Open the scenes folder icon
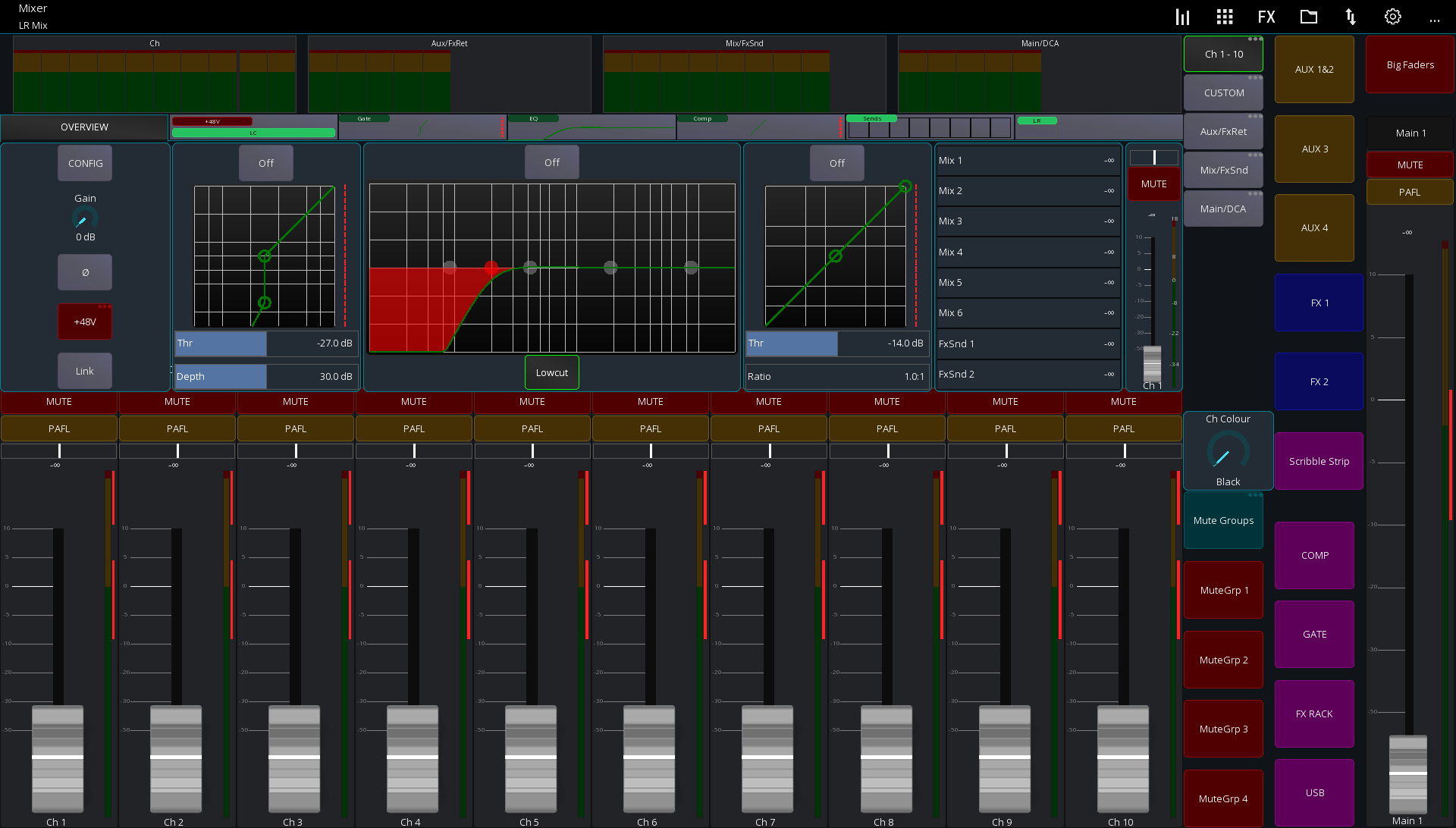Image resolution: width=1456 pixels, height=828 pixels. pyautogui.click(x=1309, y=16)
